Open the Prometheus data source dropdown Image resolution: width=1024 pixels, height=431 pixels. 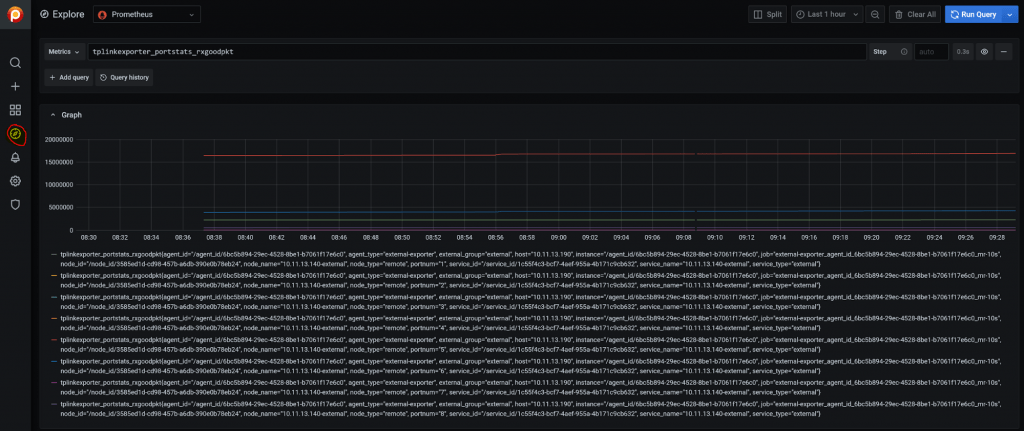pos(147,14)
